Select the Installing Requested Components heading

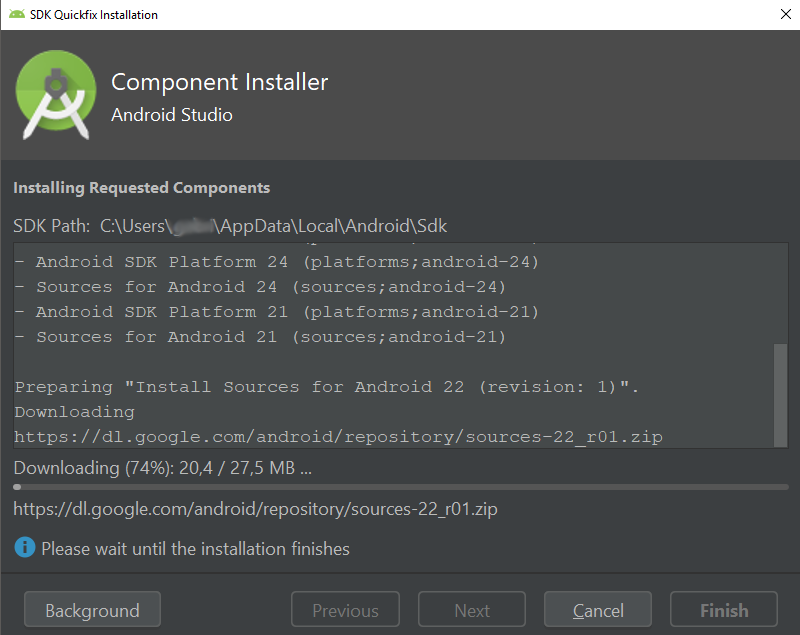[141, 187]
